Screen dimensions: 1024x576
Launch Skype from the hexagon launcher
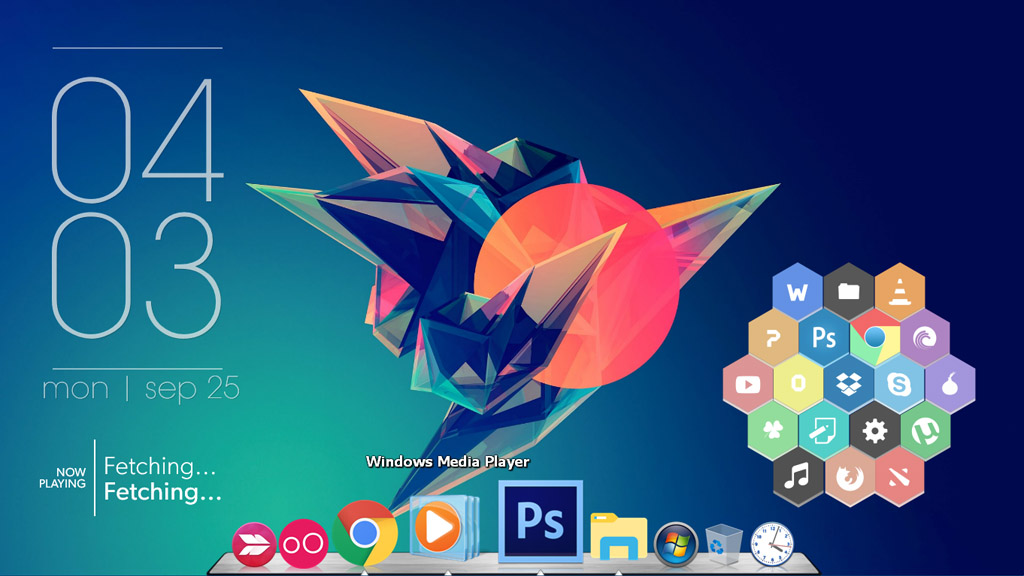(899, 385)
